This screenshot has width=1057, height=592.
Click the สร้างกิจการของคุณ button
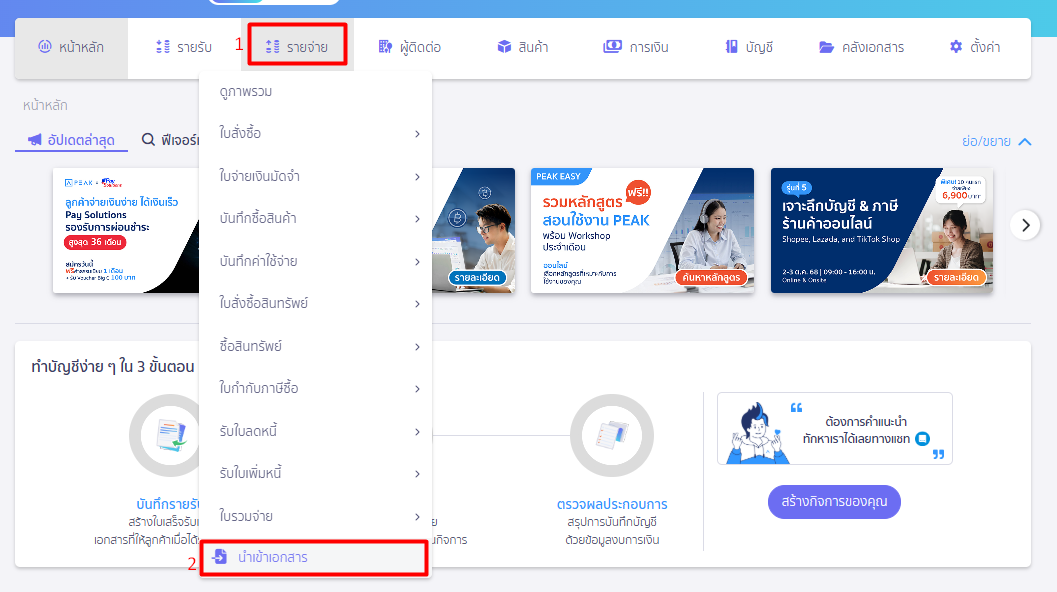click(x=833, y=502)
